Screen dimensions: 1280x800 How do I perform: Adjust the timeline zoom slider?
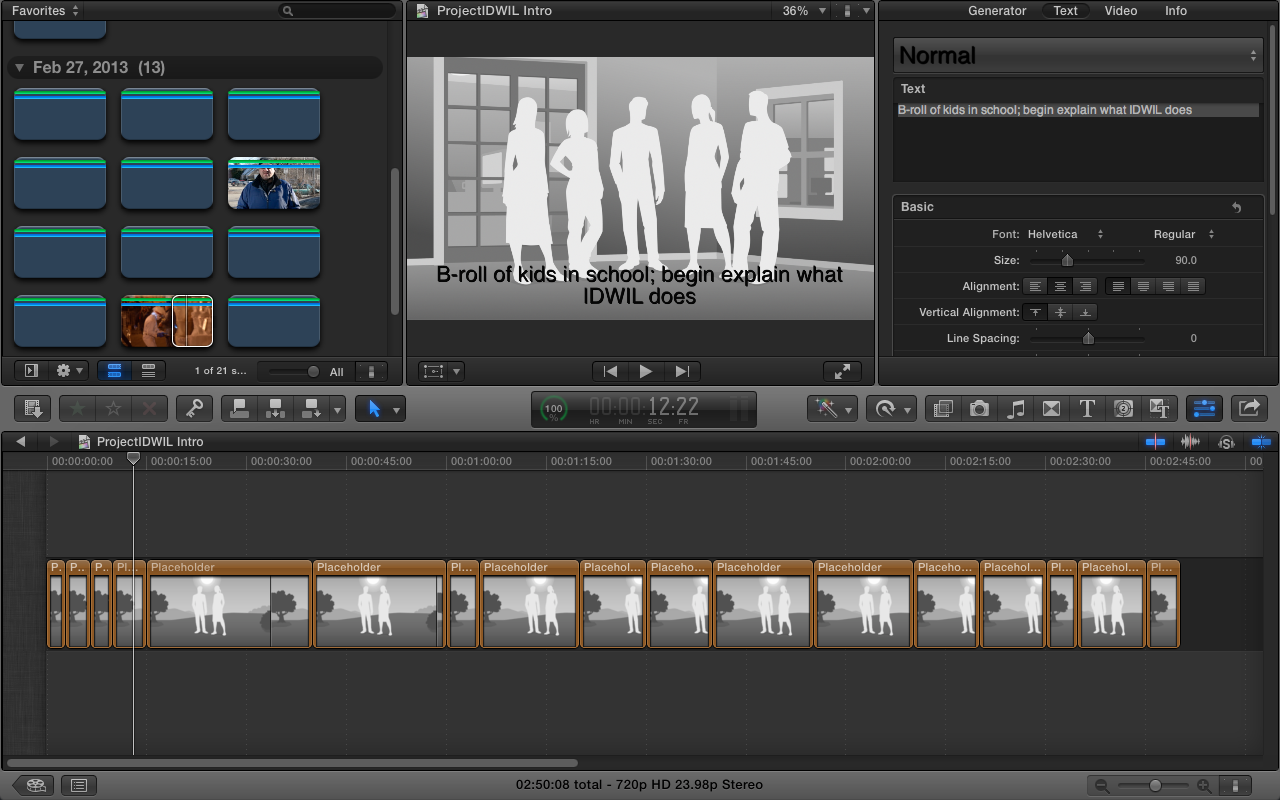pyautogui.click(x=1153, y=786)
